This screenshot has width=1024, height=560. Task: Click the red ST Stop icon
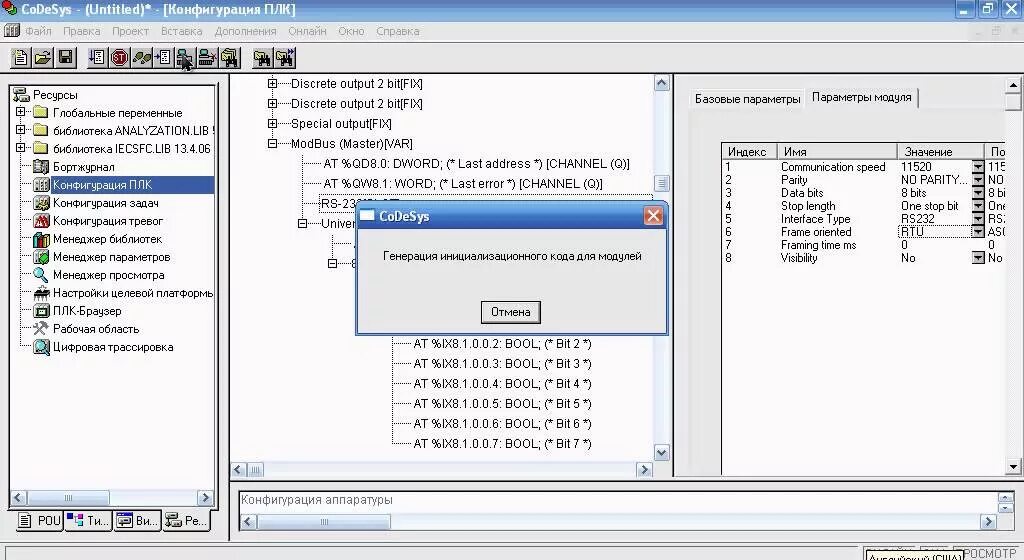point(119,58)
